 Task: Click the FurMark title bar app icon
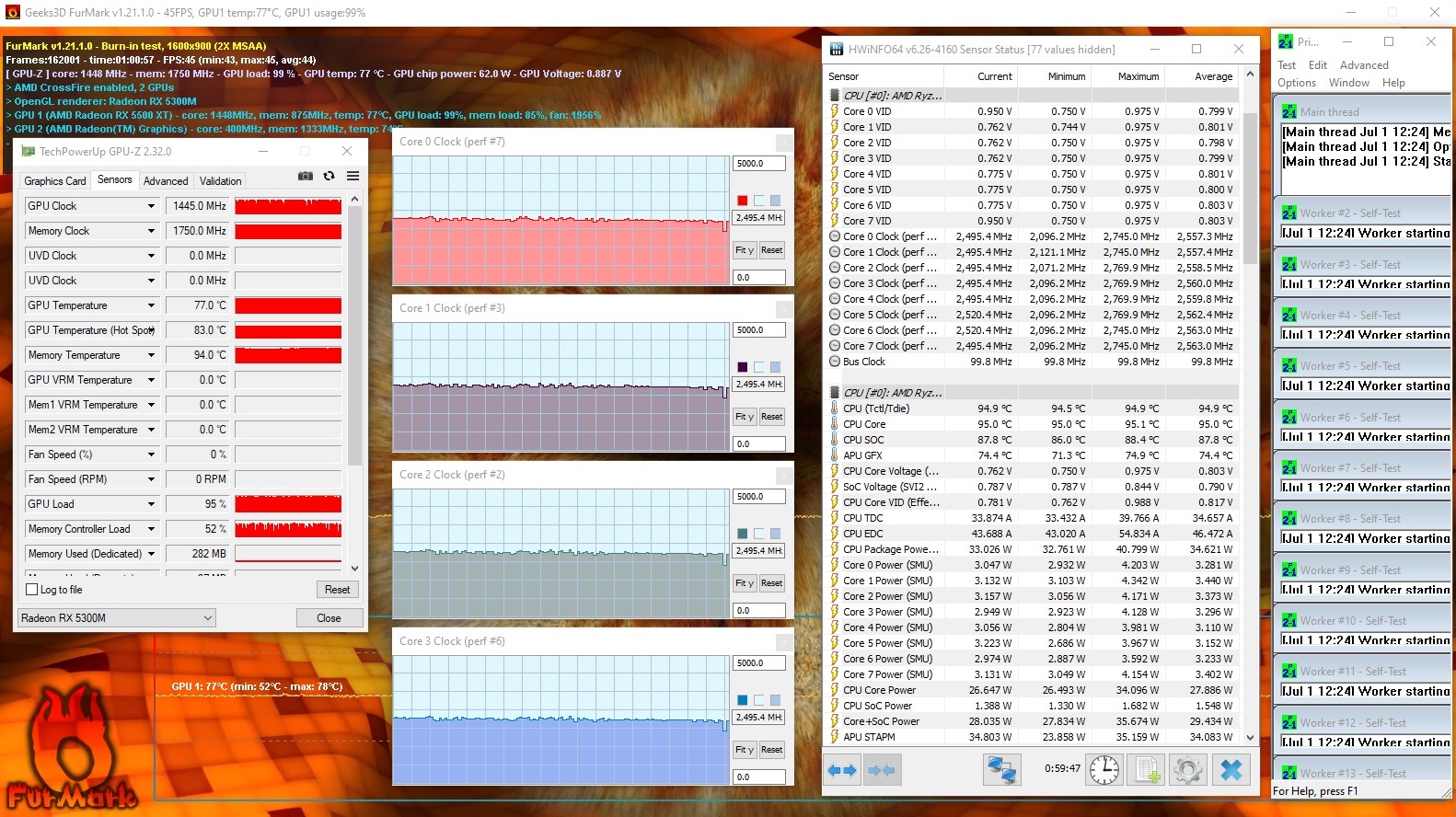pyautogui.click(x=12, y=13)
